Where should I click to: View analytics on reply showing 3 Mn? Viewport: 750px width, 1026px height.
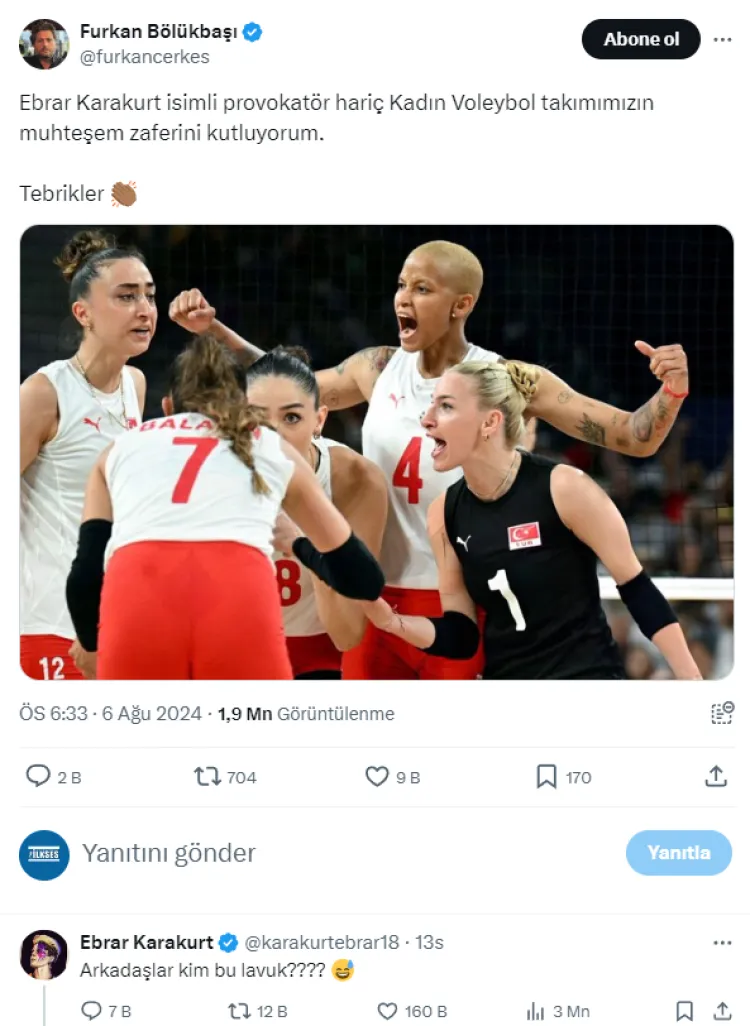coord(535,1012)
